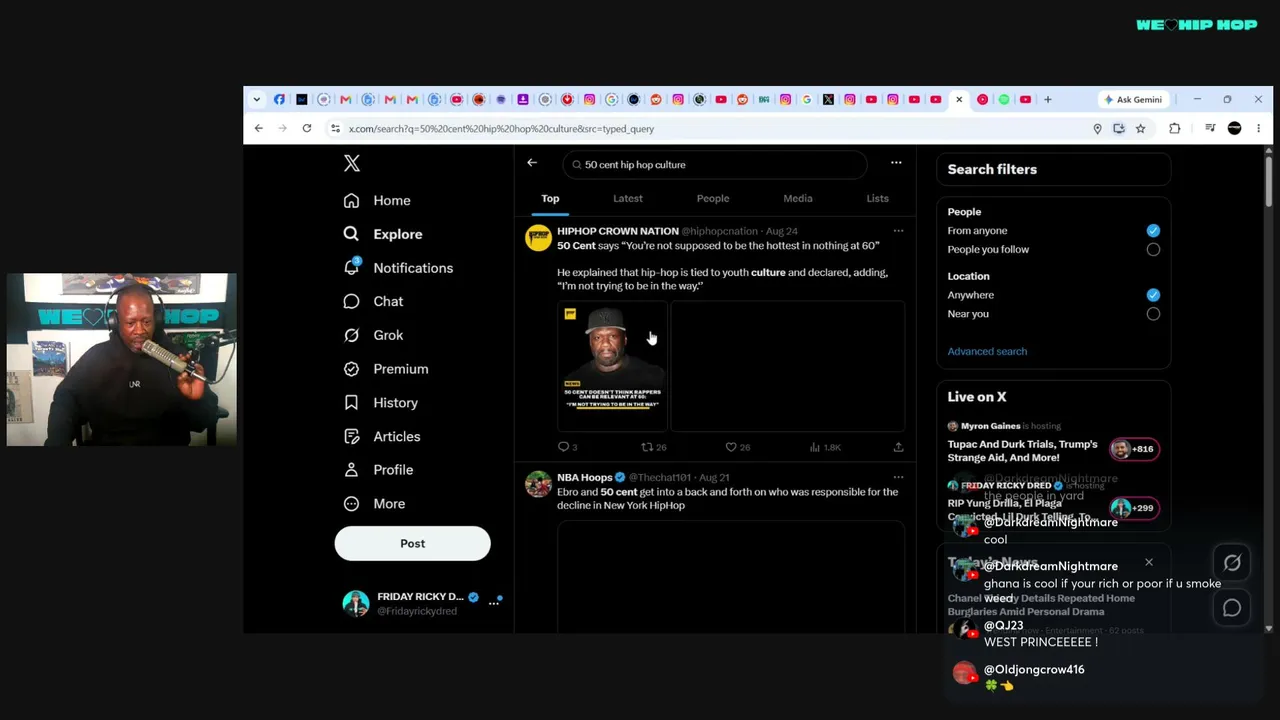Launch Grok from the sidebar

coord(373,335)
